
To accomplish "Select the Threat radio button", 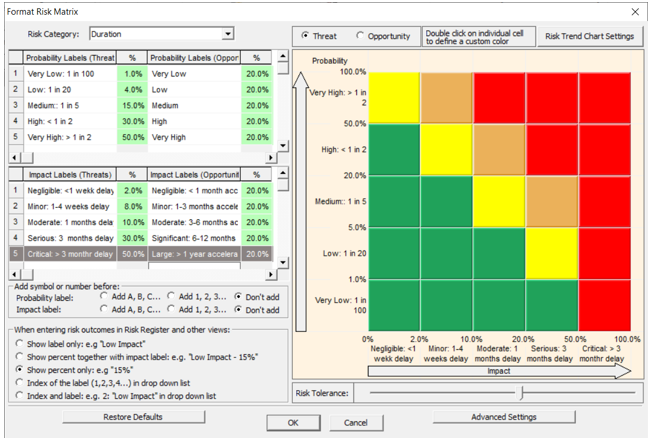I will coord(305,36).
